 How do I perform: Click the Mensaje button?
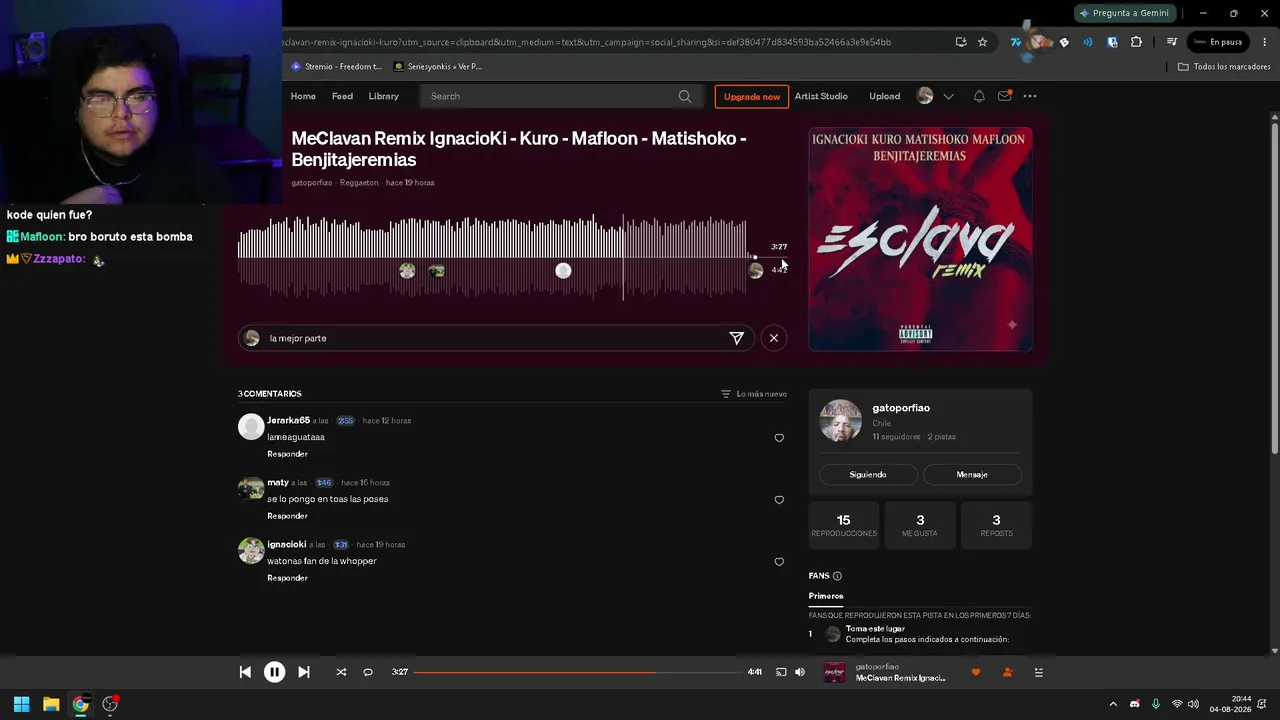pos(972,474)
